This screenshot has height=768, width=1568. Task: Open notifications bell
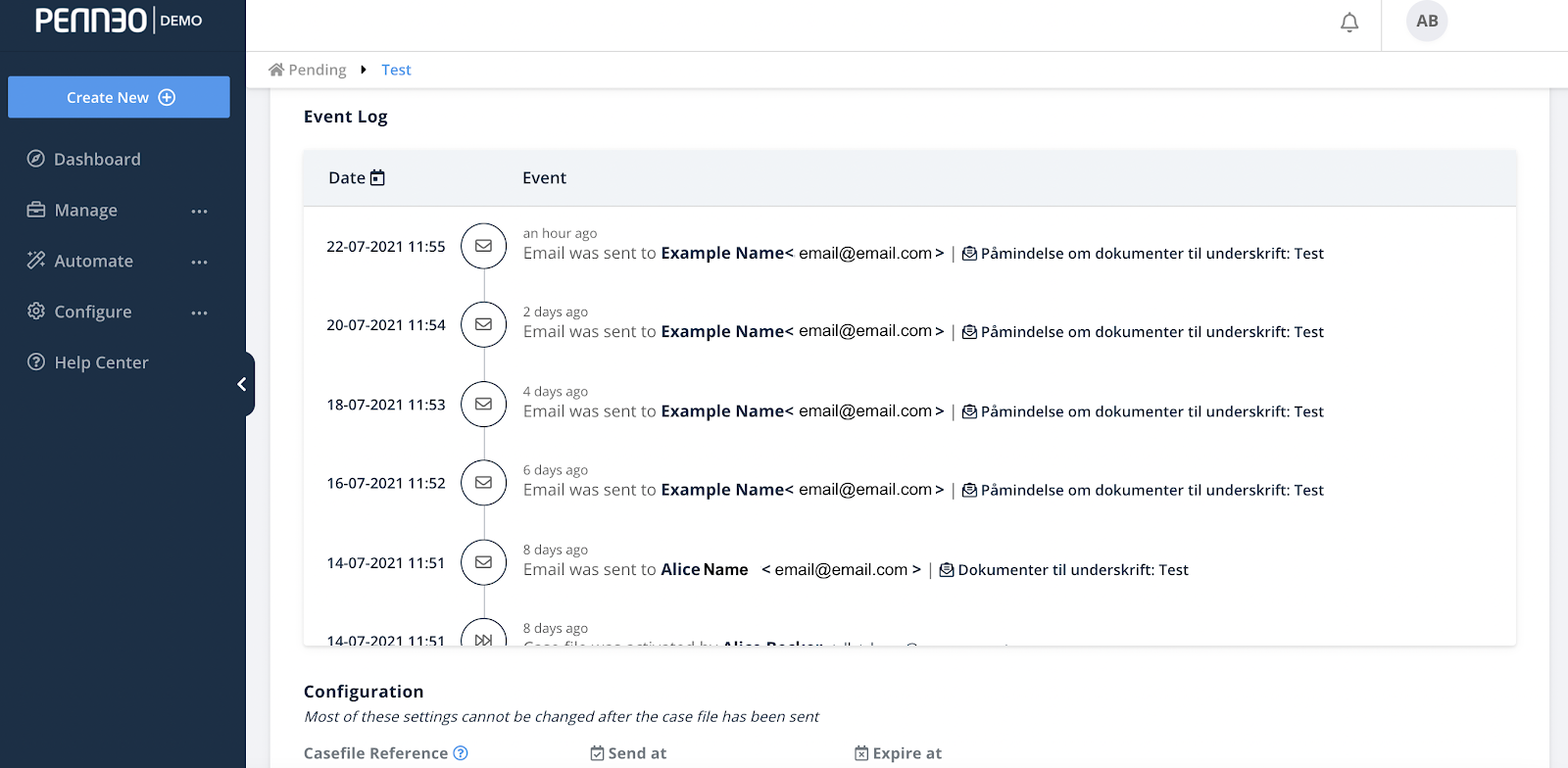[1349, 22]
